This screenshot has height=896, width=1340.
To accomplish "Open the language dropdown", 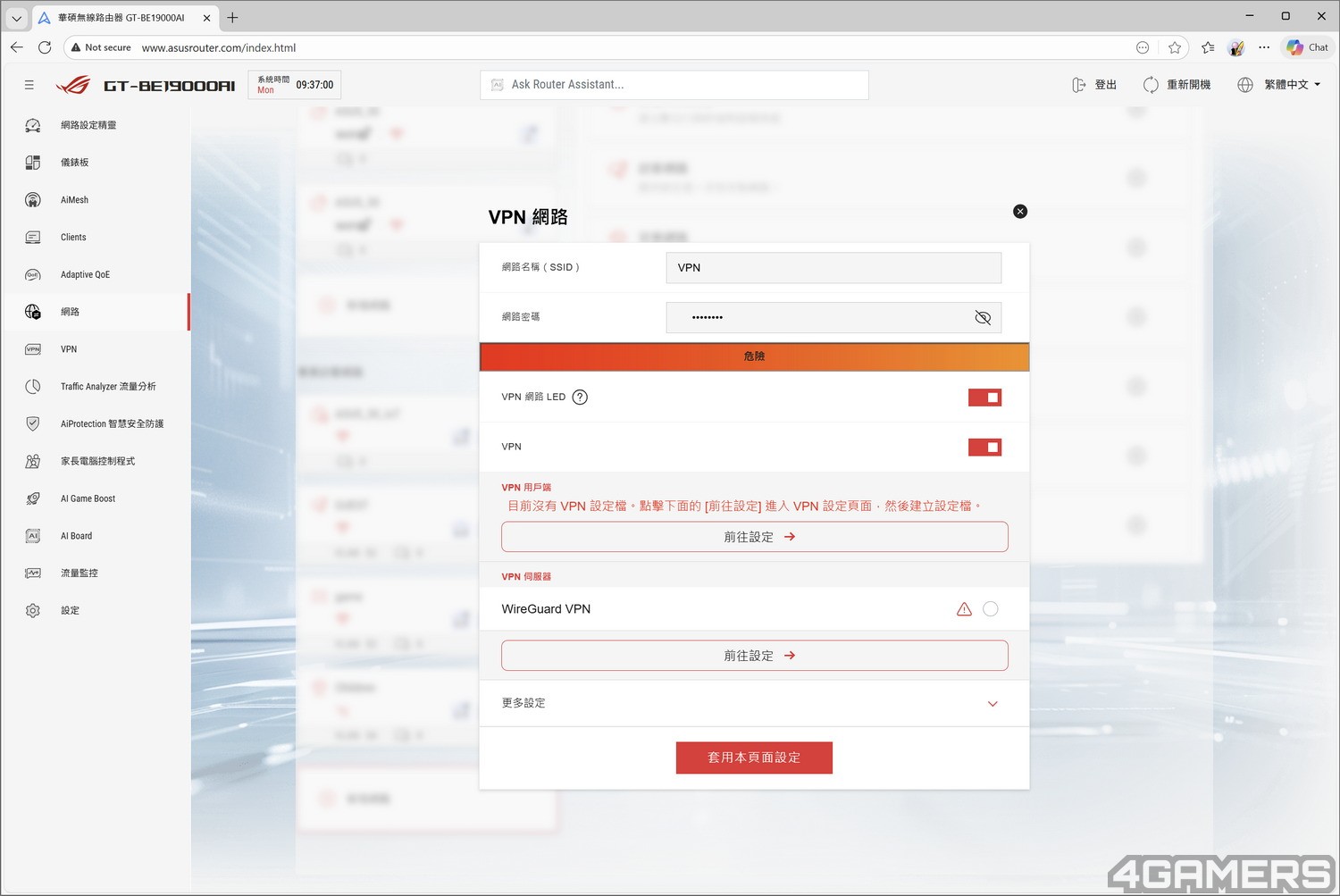I will coord(1291,85).
